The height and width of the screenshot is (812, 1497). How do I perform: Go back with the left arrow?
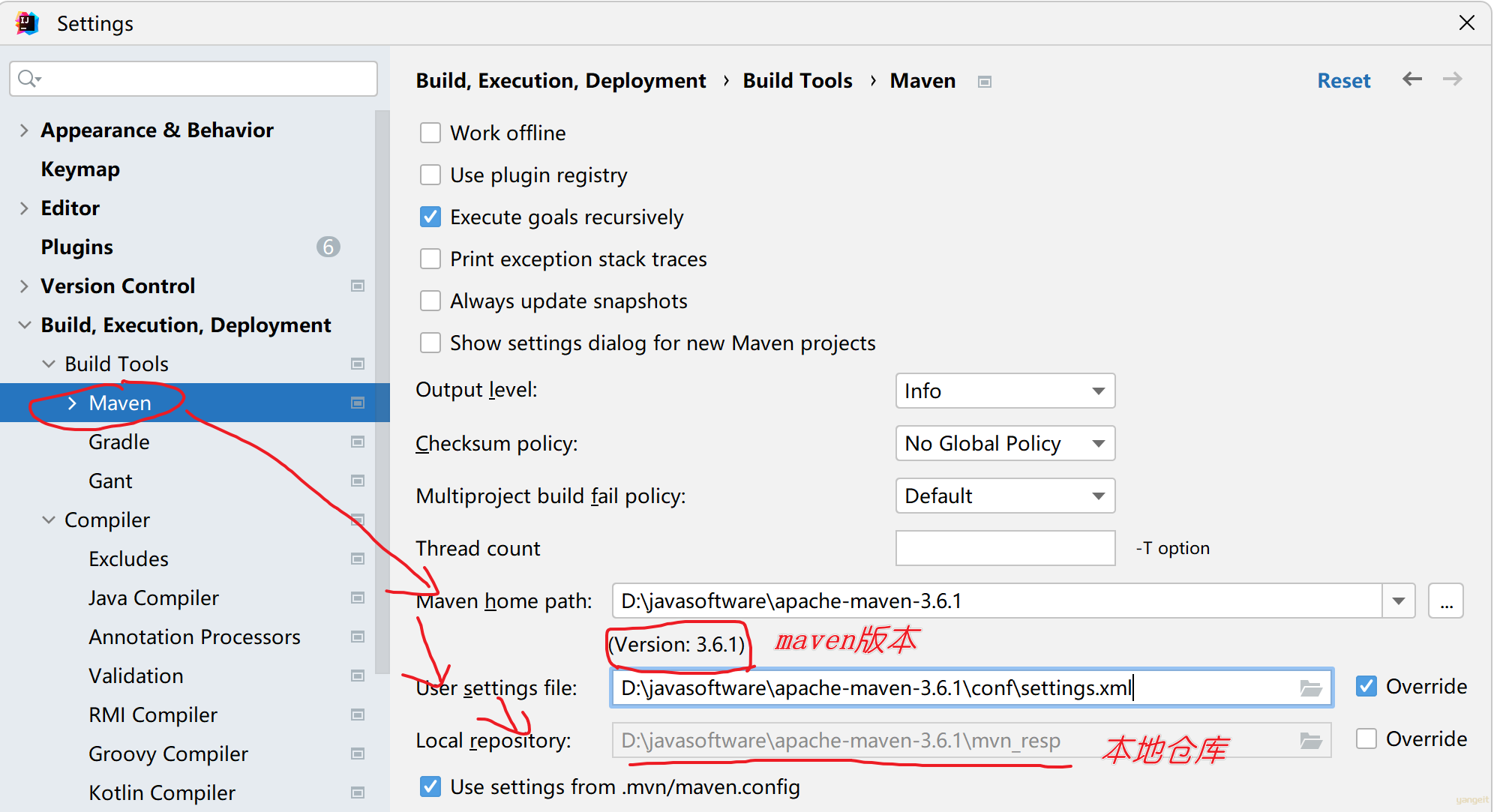(x=1412, y=79)
